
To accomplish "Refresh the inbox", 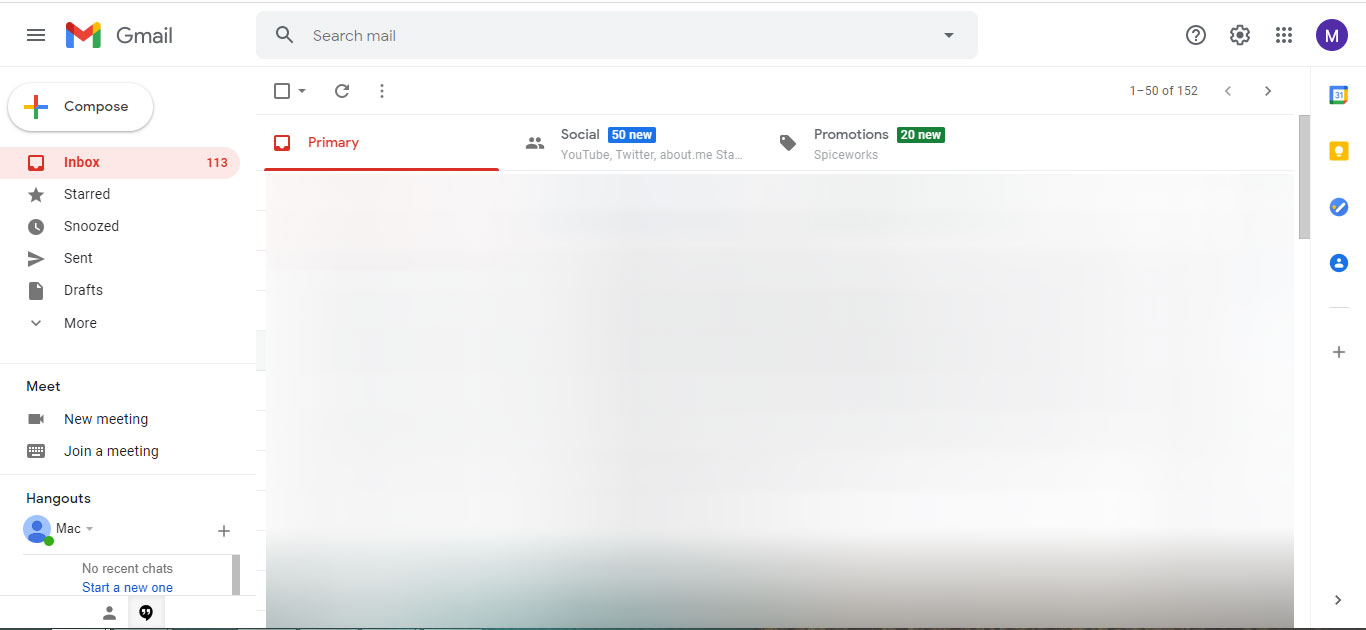I will click(x=342, y=91).
